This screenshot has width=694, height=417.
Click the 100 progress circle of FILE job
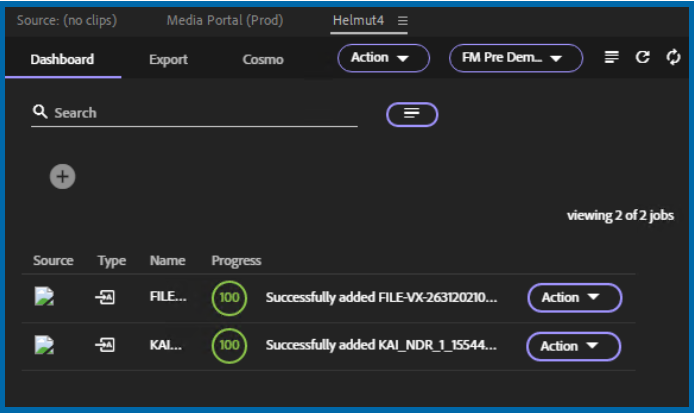[229, 297]
